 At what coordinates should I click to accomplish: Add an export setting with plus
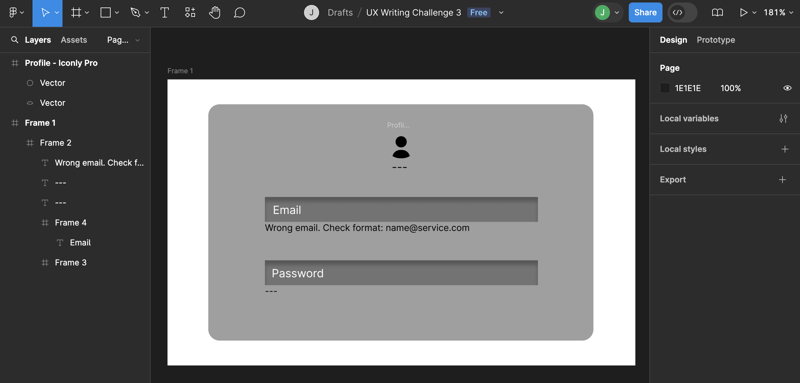(782, 180)
